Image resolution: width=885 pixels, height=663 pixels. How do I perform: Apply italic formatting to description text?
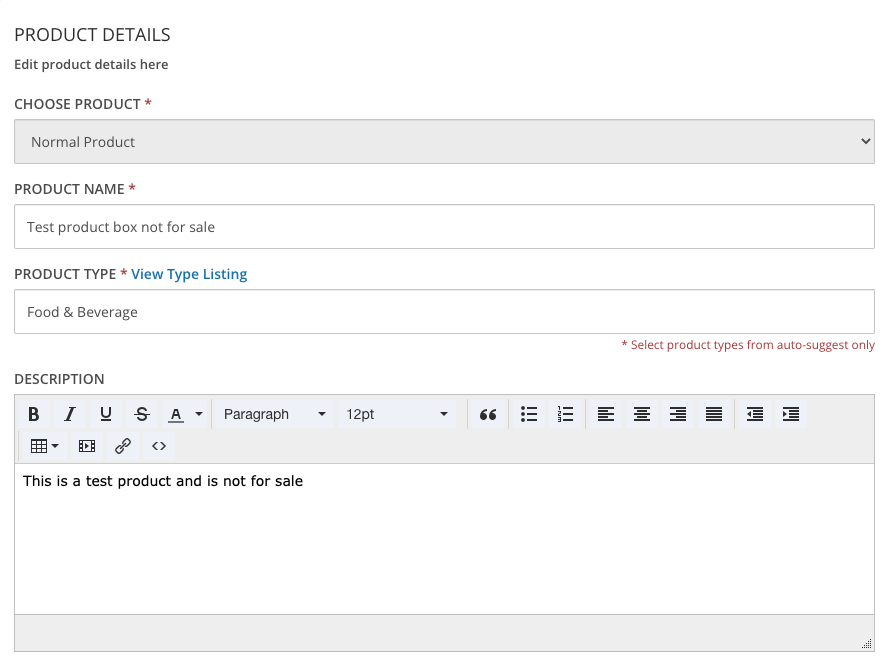click(x=70, y=414)
